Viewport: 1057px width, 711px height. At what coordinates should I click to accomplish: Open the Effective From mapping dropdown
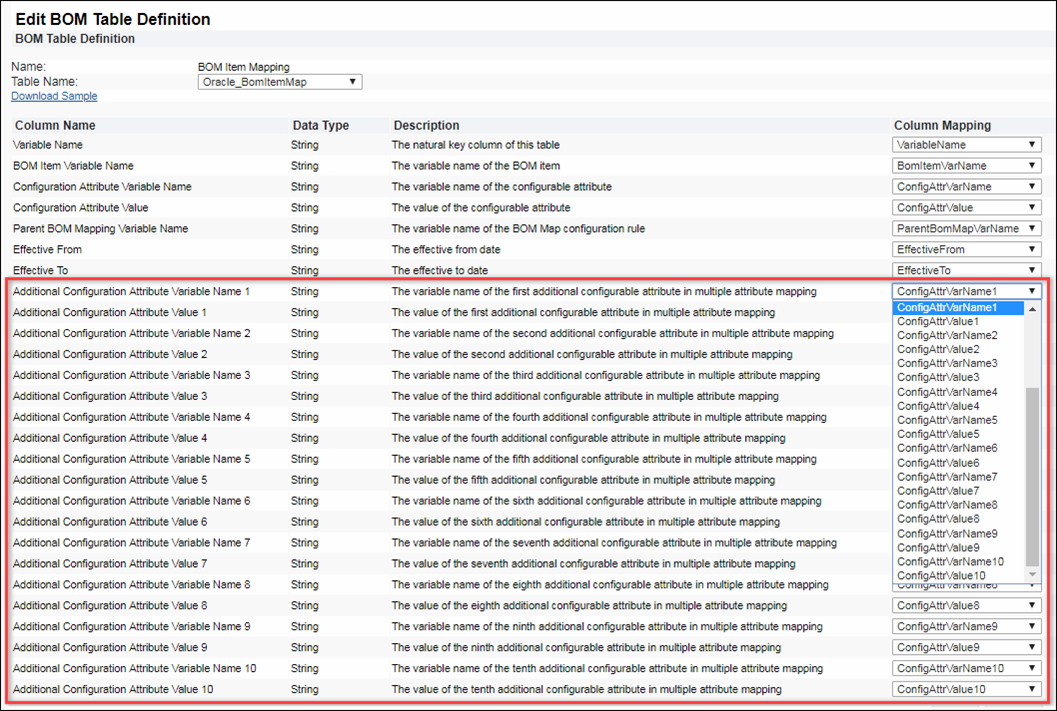click(x=965, y=249)
